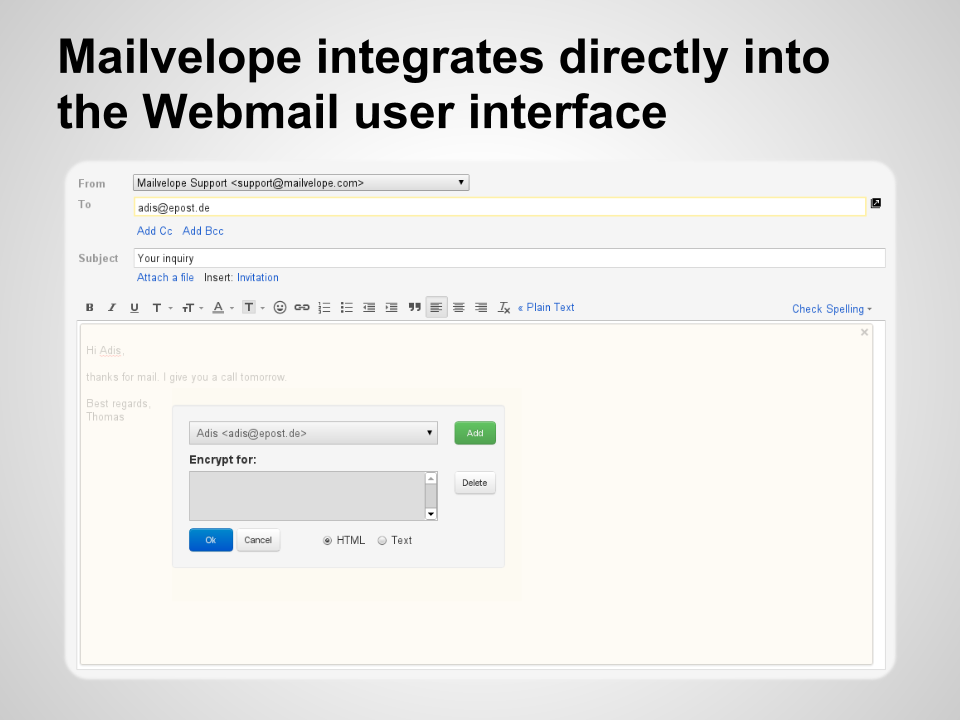Decrease the indent

coord(369,307)
